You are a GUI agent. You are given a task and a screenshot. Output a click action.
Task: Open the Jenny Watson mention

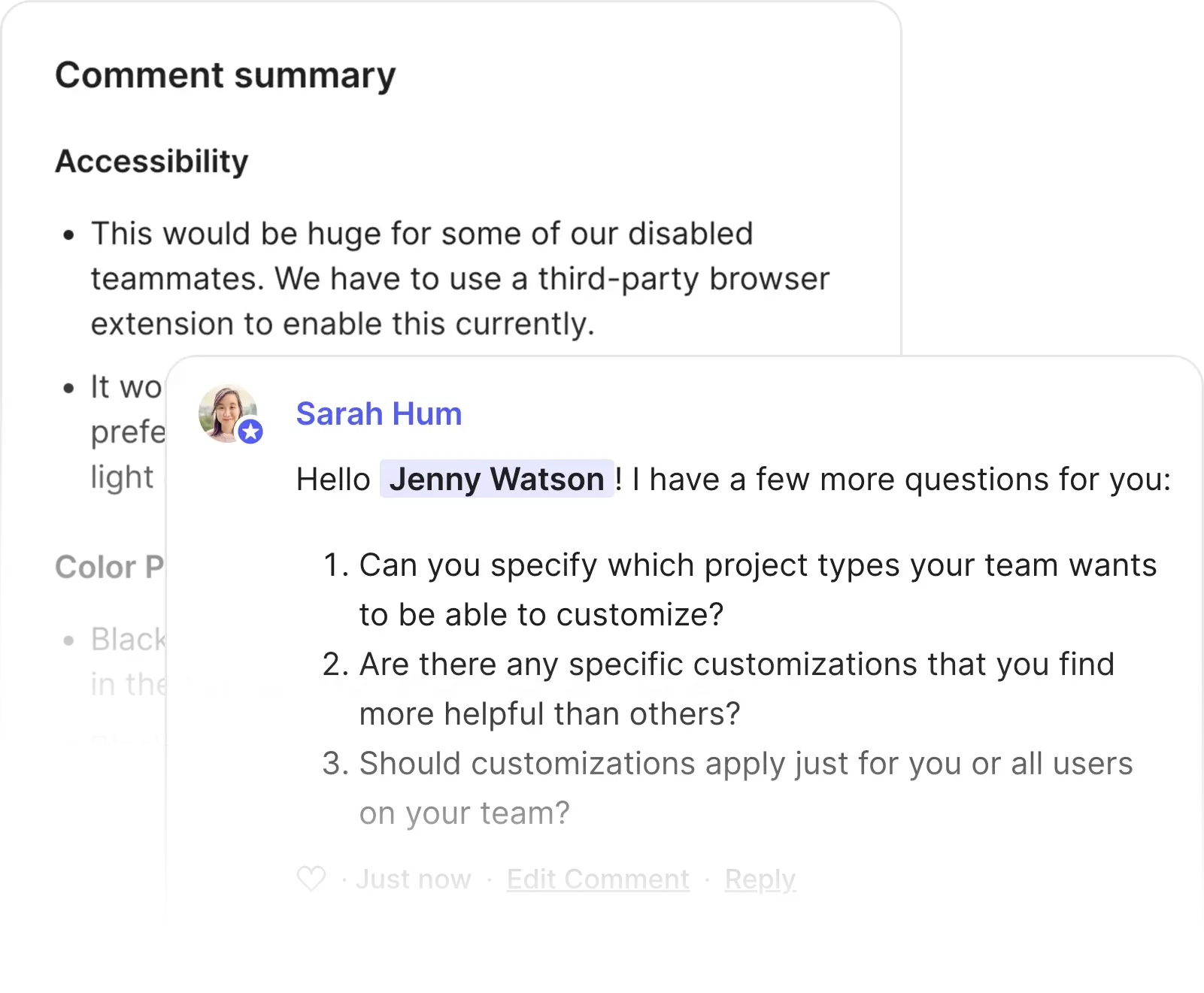click(498, 479)
